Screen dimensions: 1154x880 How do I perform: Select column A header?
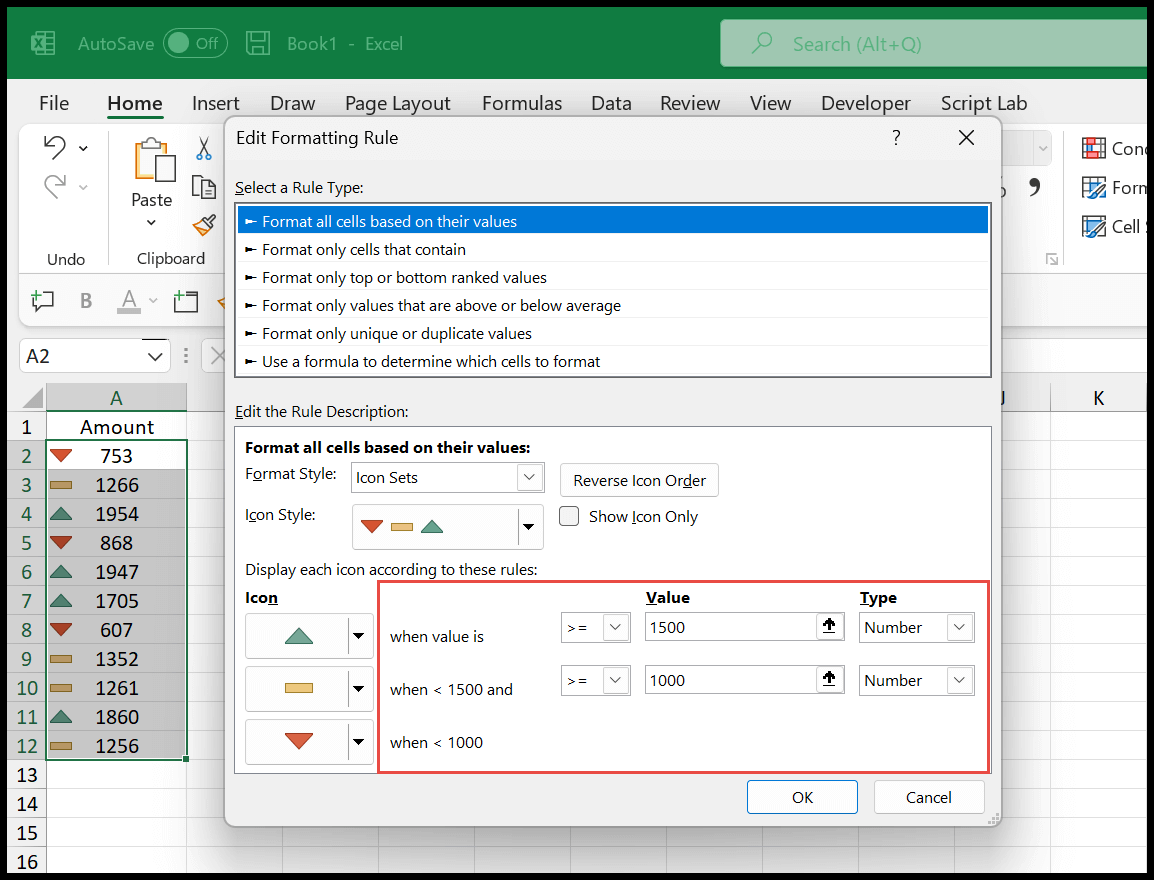click(x=116, y=398)
